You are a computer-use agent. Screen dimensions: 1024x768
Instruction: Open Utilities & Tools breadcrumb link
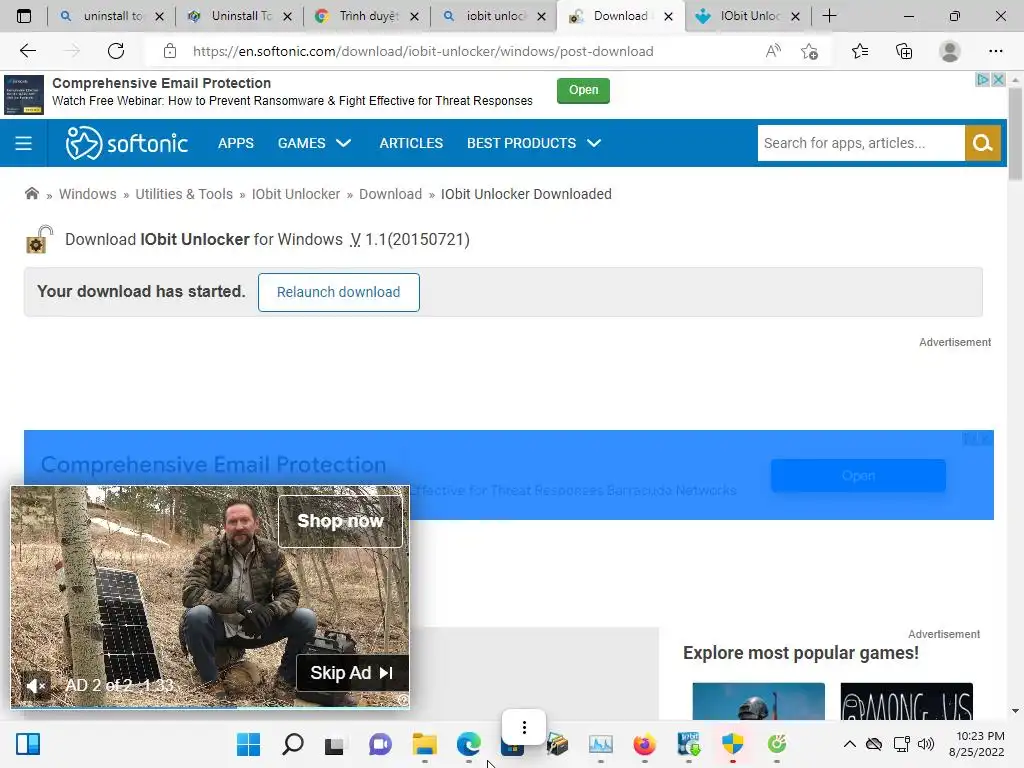[184, 194]
